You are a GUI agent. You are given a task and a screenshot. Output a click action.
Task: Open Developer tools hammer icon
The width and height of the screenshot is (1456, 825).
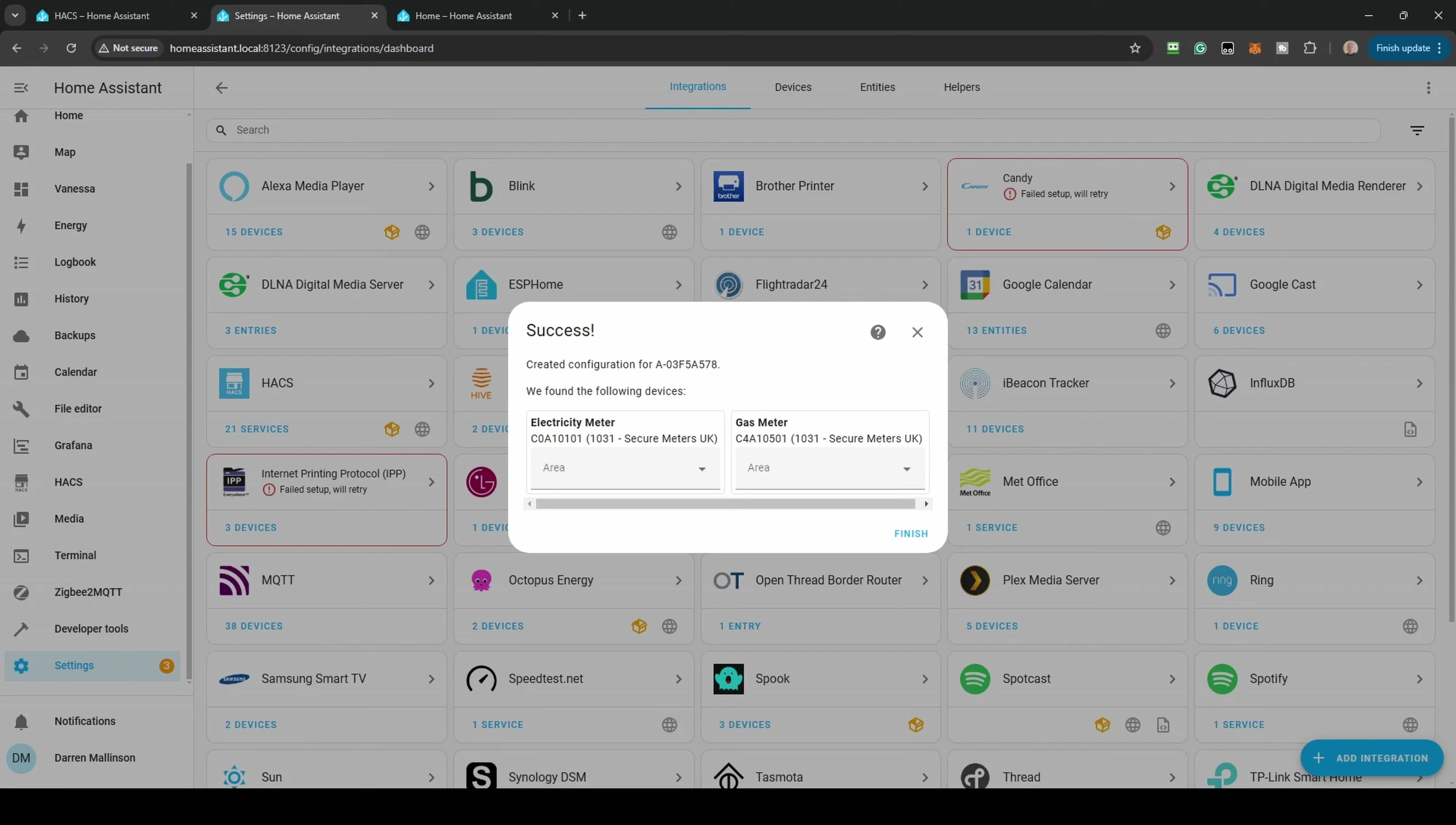[21, 628]
